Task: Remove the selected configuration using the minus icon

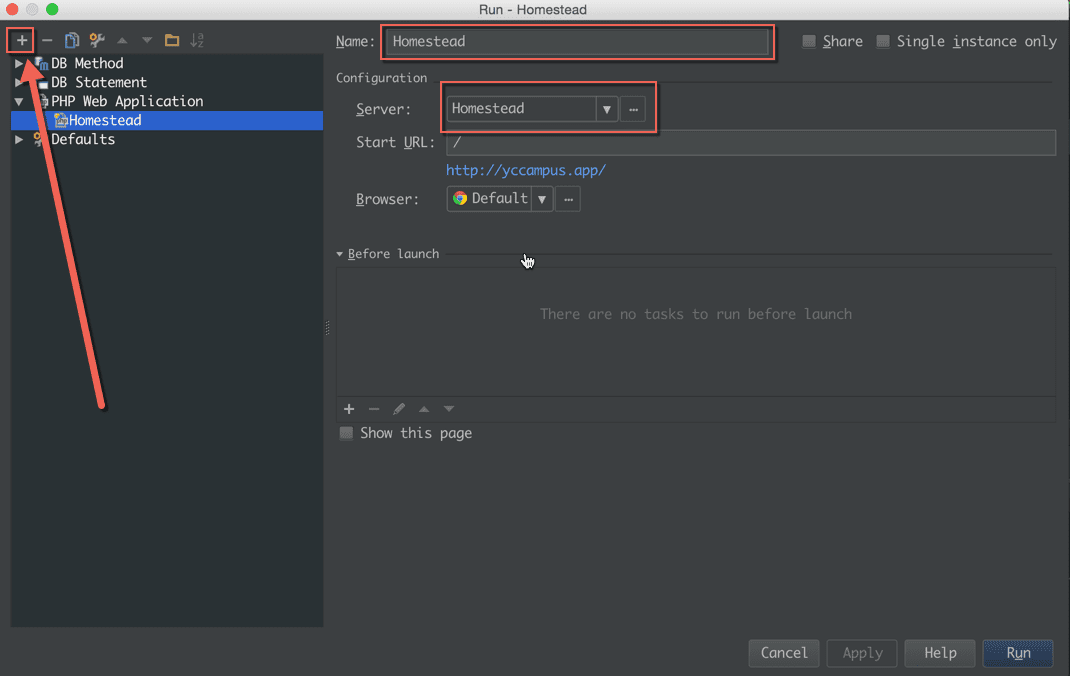Action: click(x=46, y=40)
